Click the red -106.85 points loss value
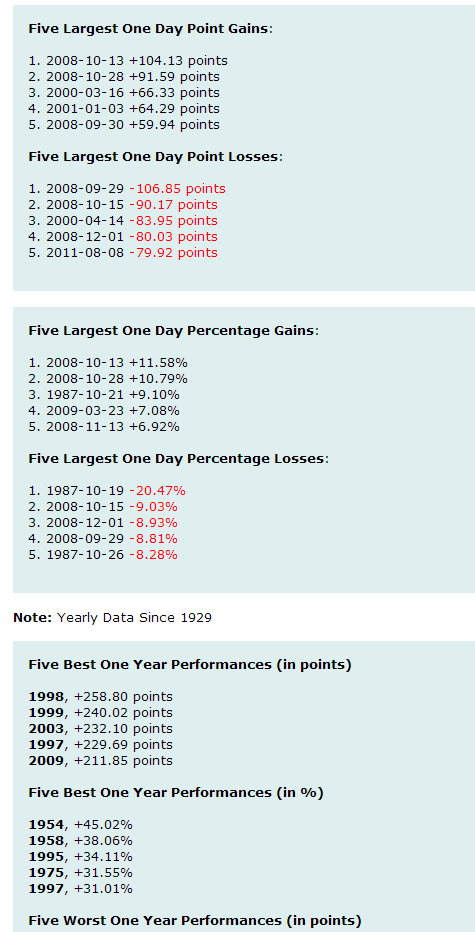 tap(177, 188)
